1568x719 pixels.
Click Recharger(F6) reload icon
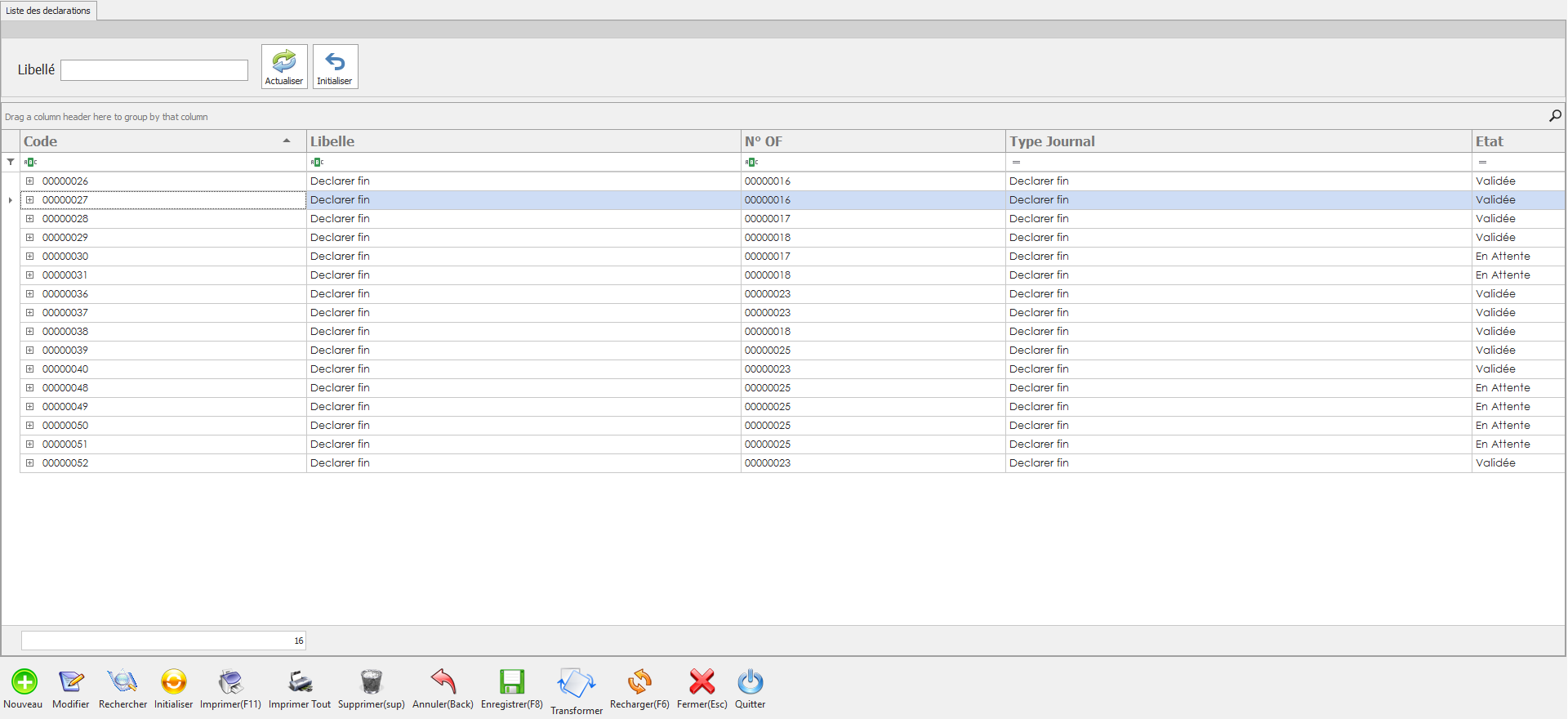pyautogui.click(x=639, y=681)
